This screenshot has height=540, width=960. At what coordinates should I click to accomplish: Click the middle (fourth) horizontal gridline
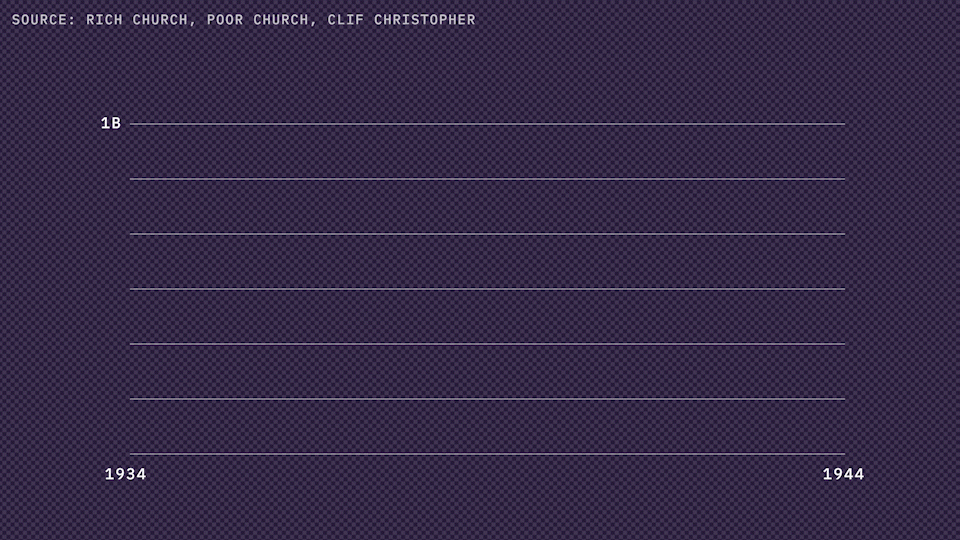point(487,289)
